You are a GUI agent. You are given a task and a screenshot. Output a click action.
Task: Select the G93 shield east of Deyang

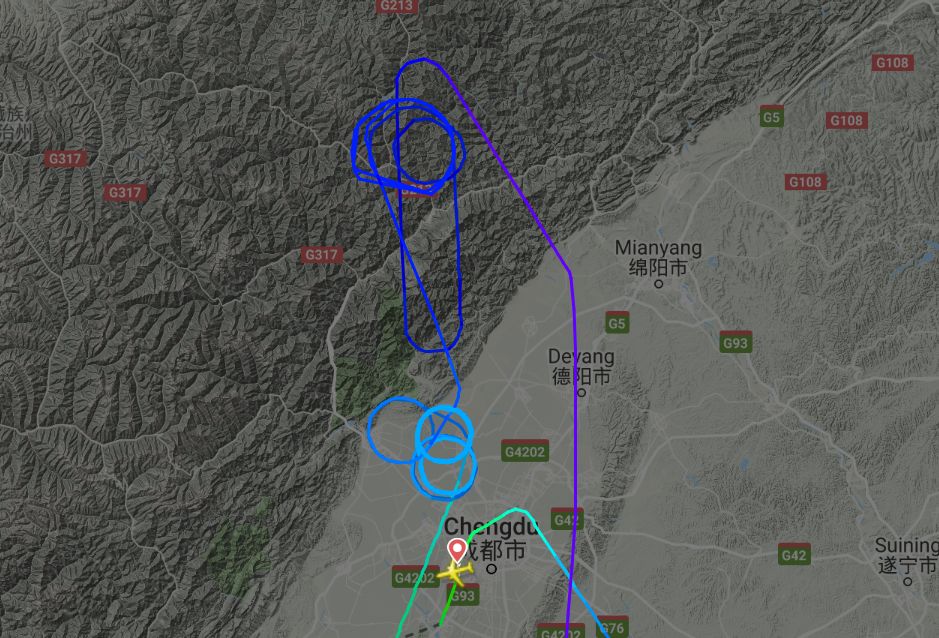pyautogui.click(x=735, y=343)
